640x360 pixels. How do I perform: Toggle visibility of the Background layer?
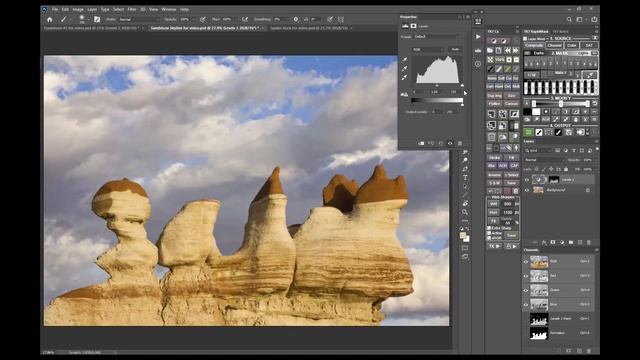[527, 190]
